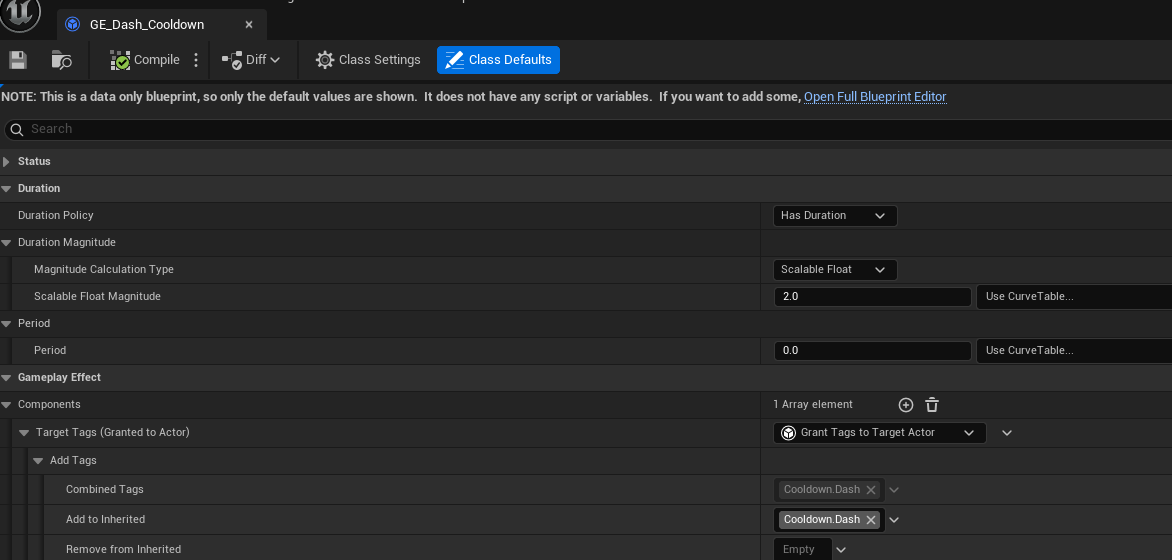The height and width of the screenshot is (560, 1172).
Task: Show Class Defaults
Action: 498,60
